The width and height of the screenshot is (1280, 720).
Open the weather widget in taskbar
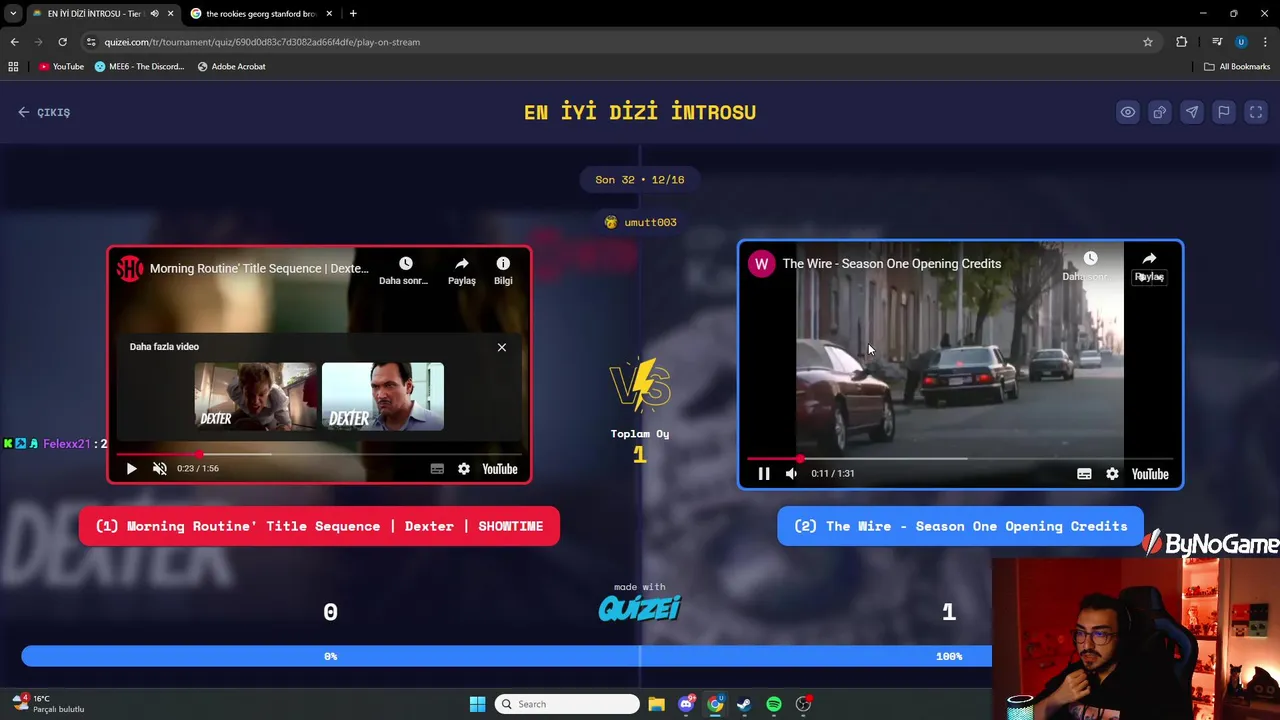coord(48,704)
